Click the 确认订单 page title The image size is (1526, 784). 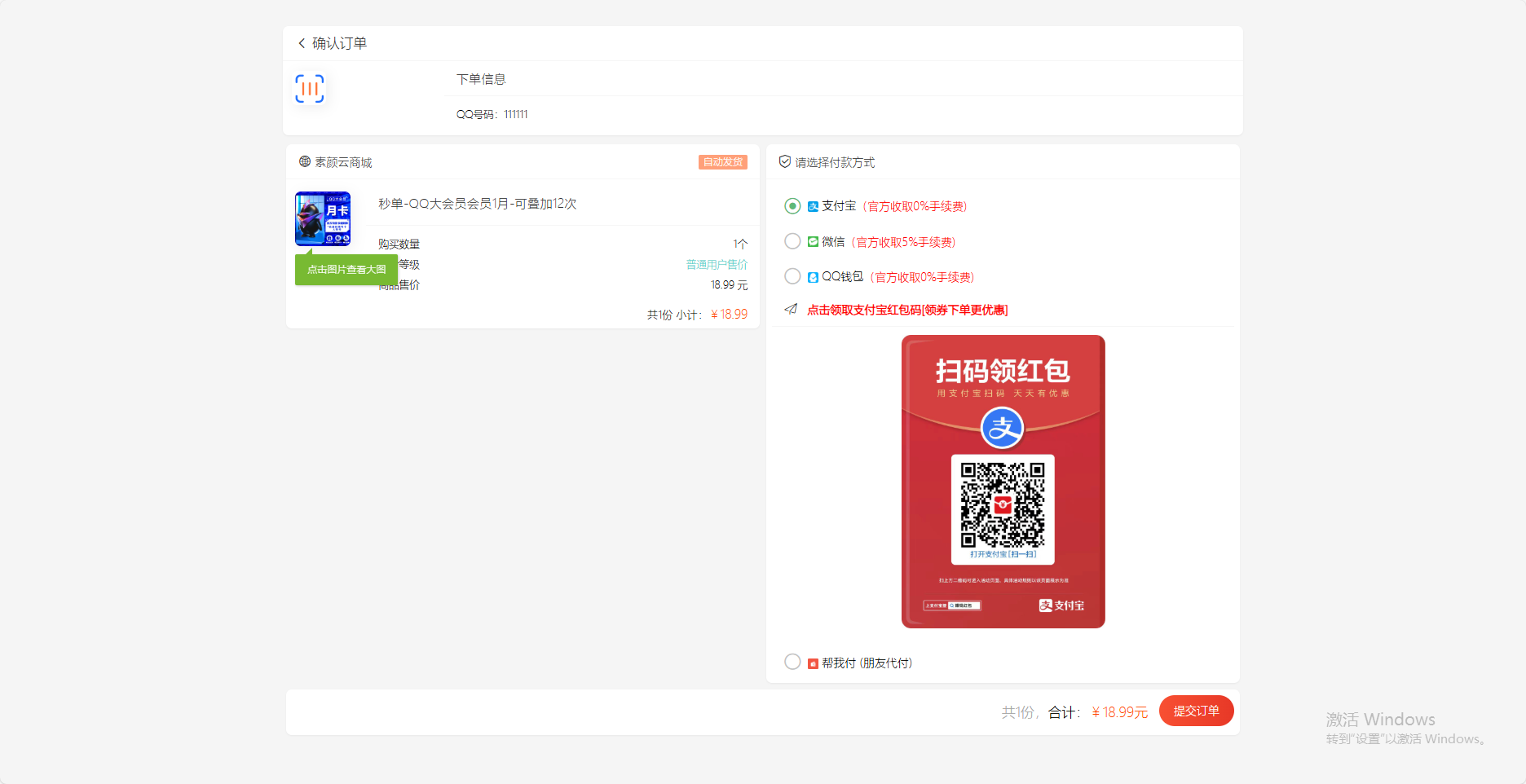tap(340, 43)
